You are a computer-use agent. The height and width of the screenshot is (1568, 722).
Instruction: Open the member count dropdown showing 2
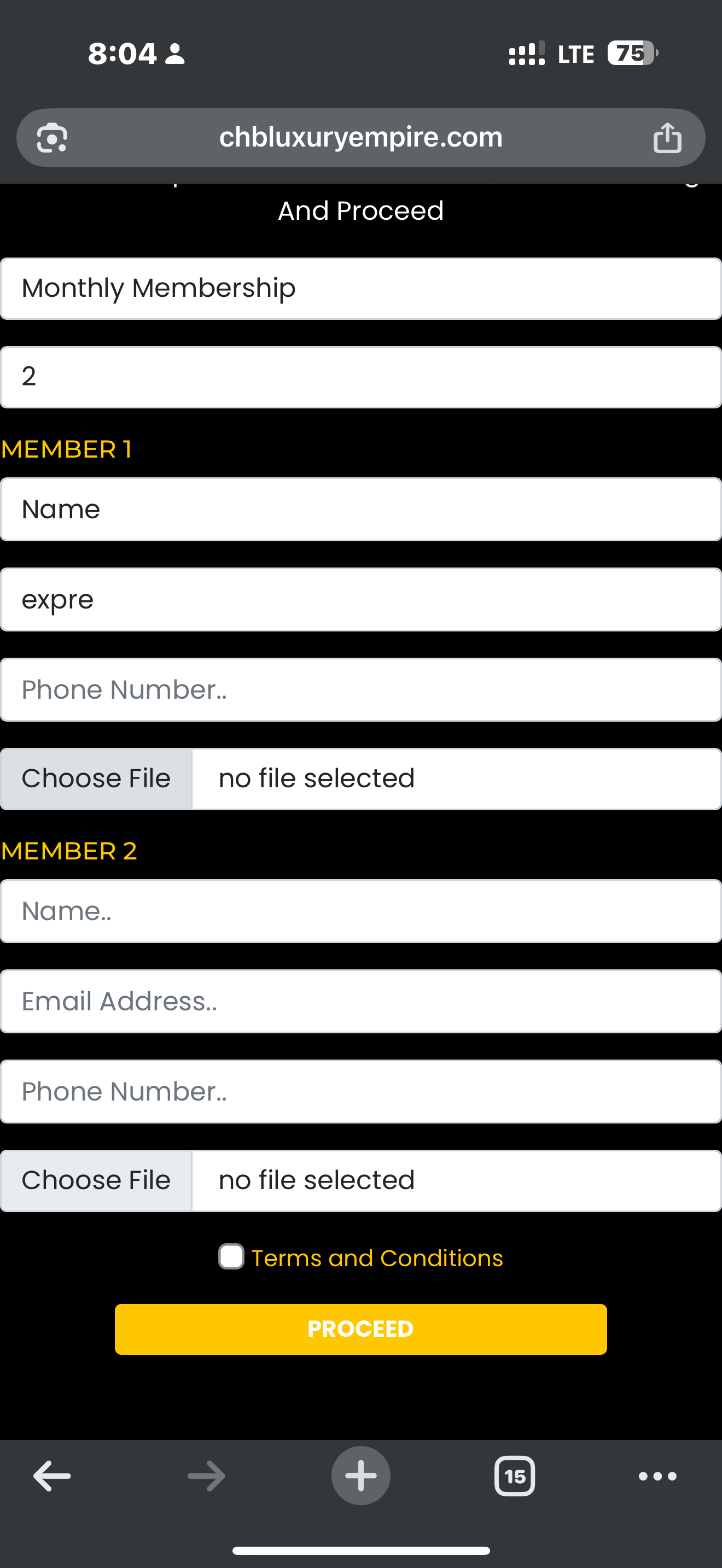click(x=360, y=377)
